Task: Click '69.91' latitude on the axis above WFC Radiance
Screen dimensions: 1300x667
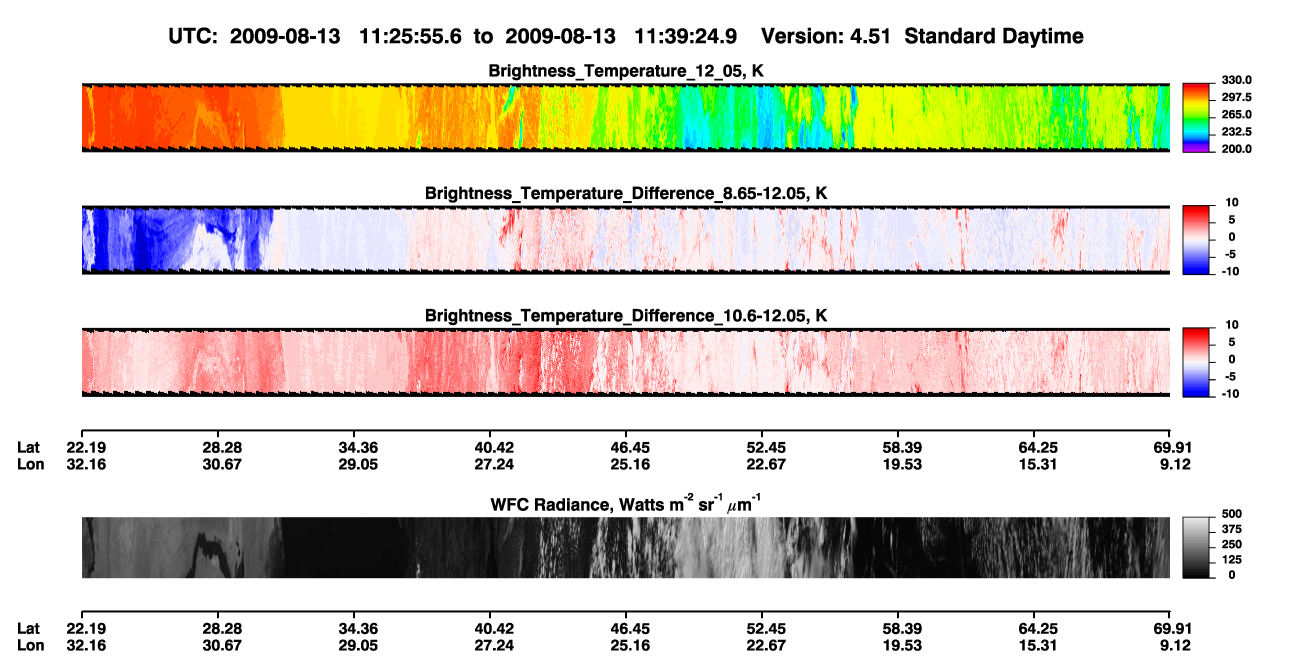Action: (1172, 448)
